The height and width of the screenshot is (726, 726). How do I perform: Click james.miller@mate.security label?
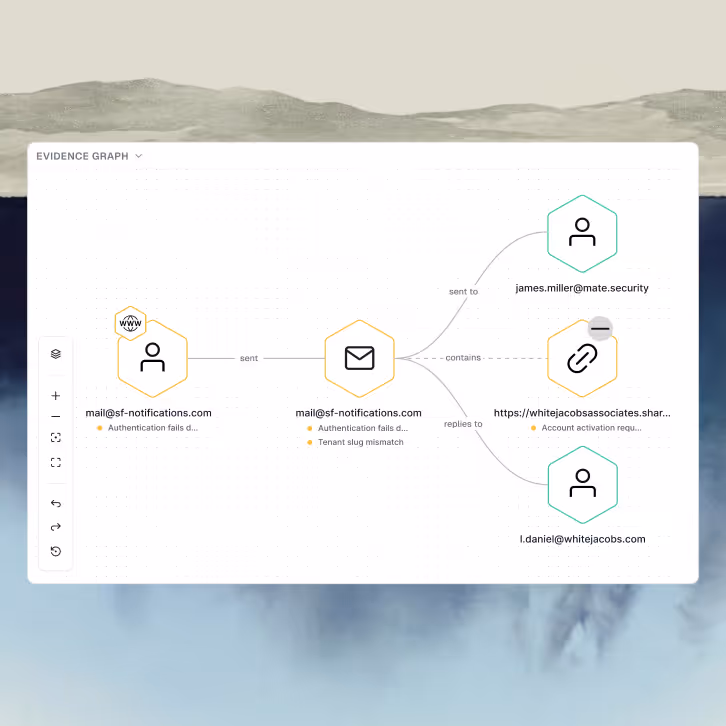point(582,288)
